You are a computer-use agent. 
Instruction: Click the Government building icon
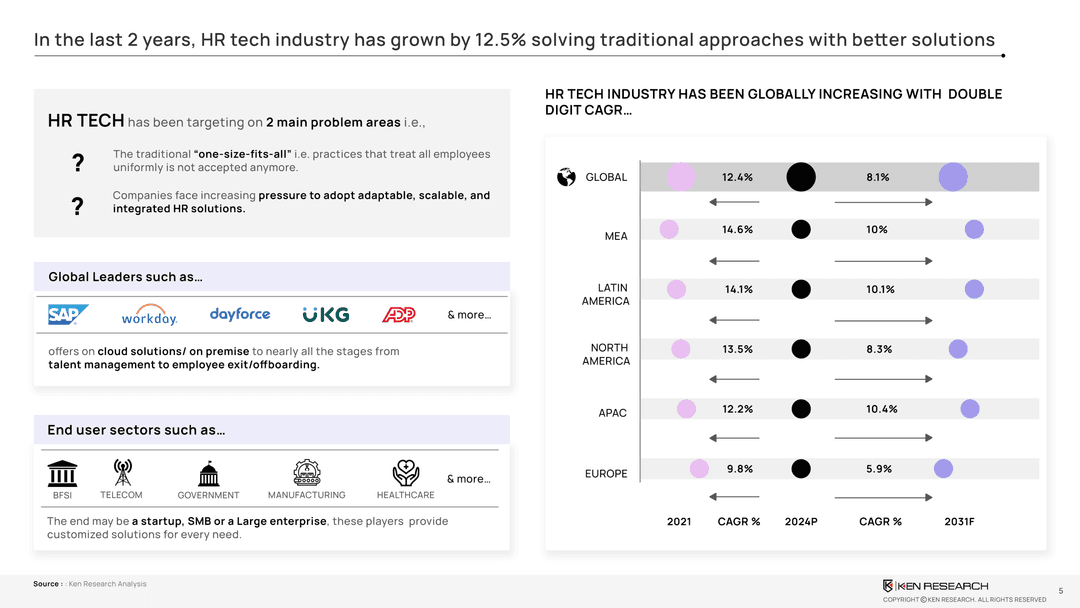click(x=208, y=473)
